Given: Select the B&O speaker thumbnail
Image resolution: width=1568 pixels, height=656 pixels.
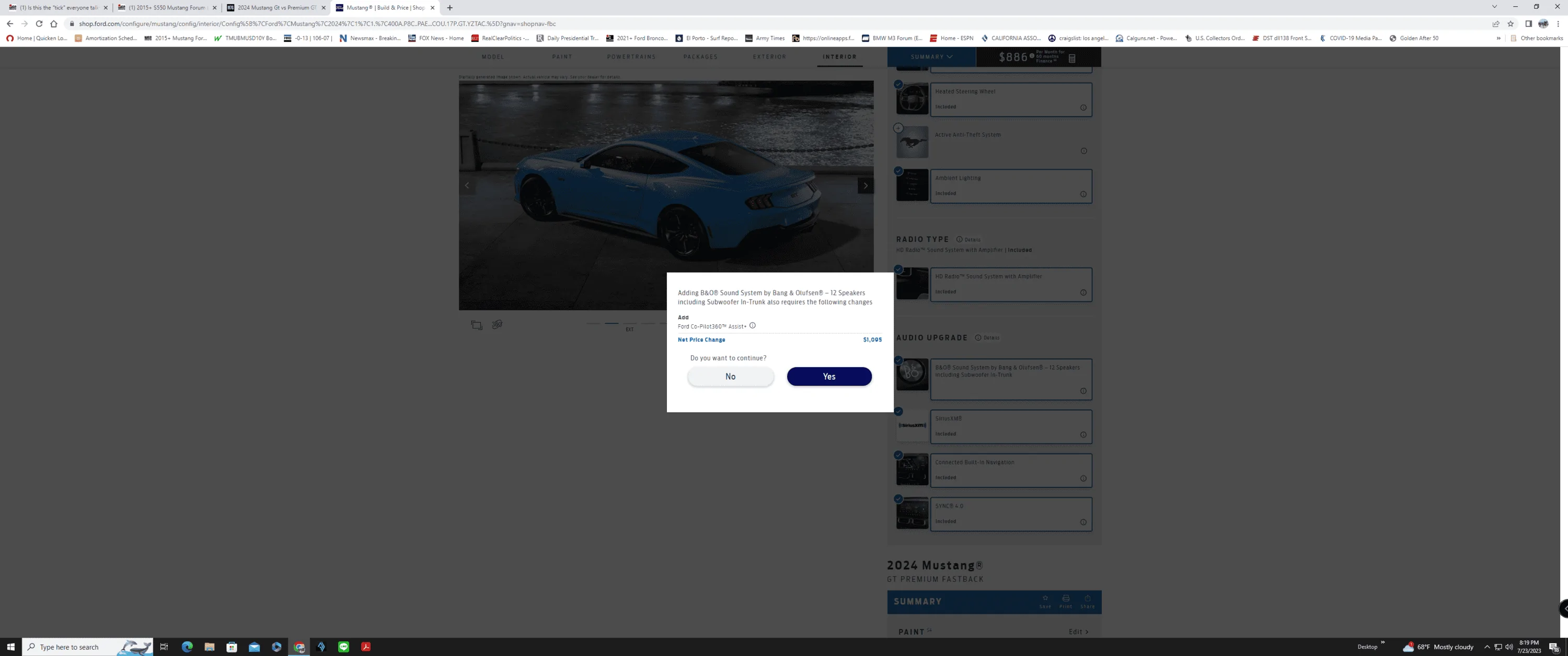Looking at the screenshot, I should pos(913,375).
